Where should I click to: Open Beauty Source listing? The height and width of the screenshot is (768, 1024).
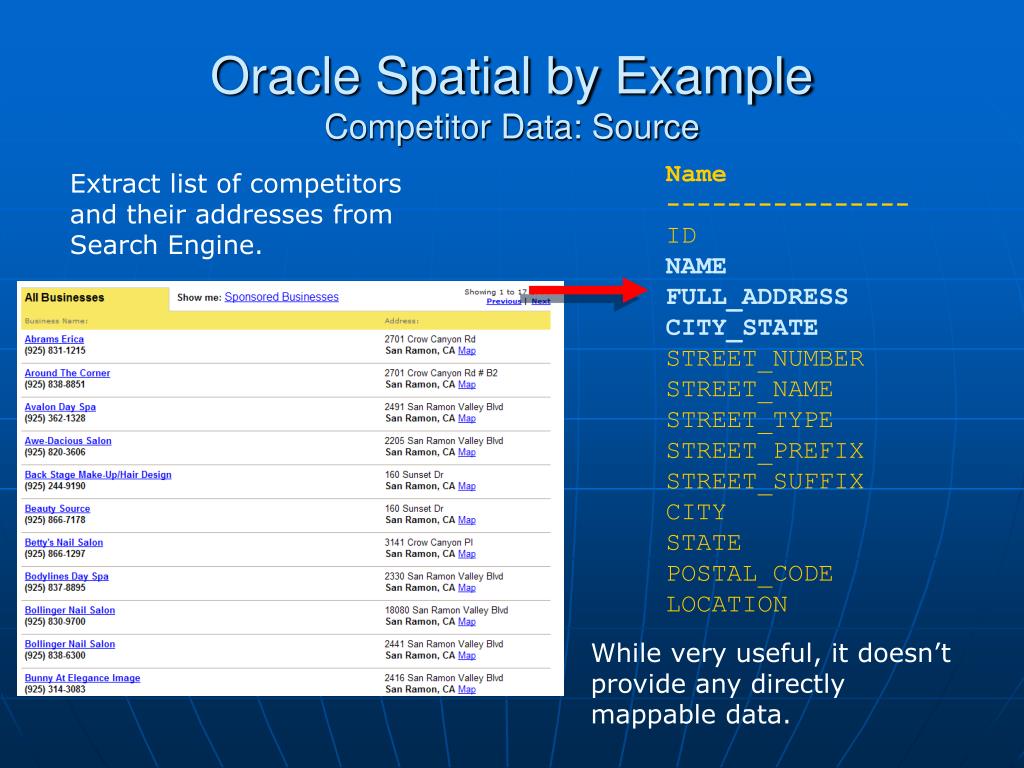57,509
